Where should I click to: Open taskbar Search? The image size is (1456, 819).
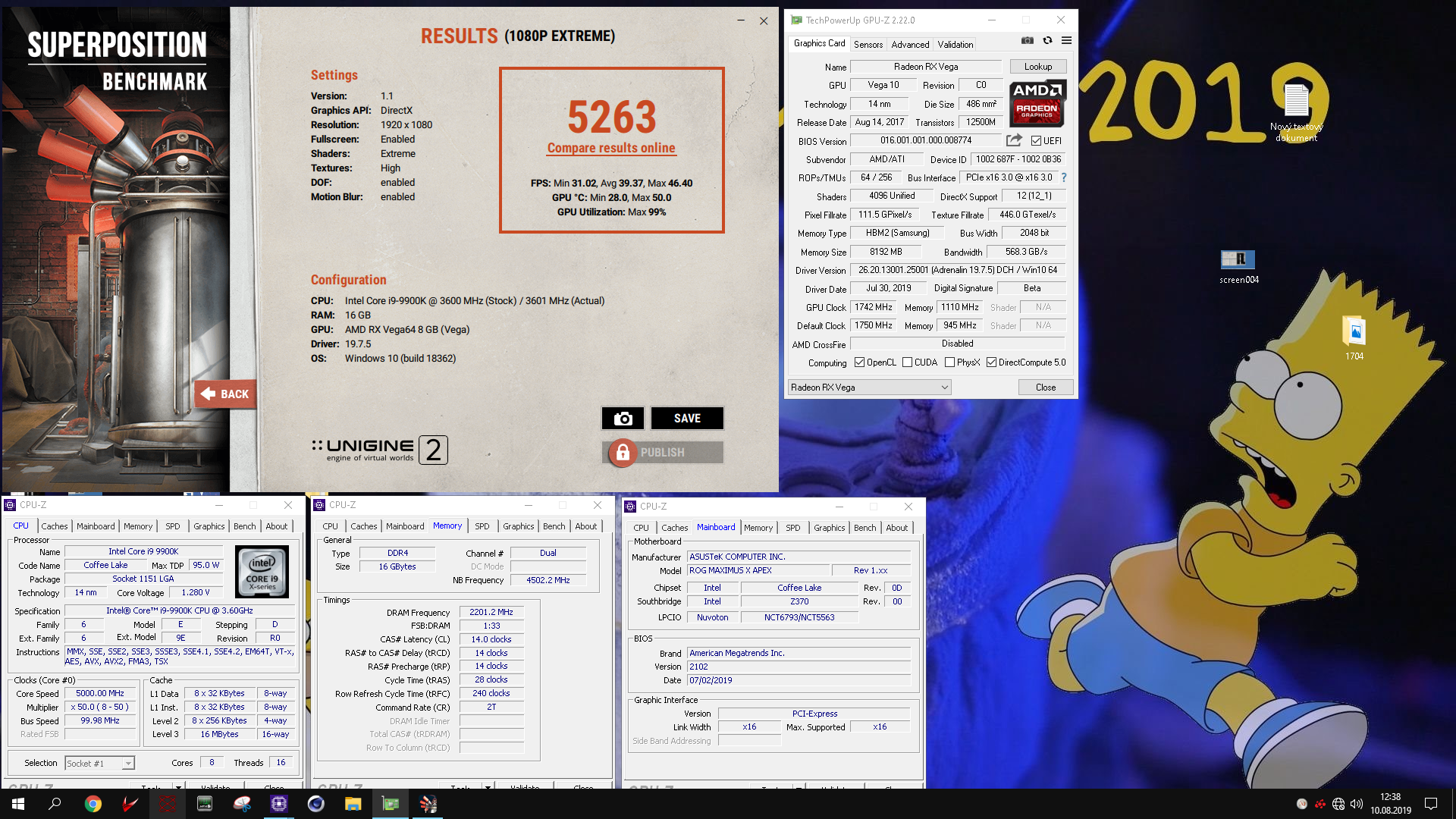click(x=55, y=804)
